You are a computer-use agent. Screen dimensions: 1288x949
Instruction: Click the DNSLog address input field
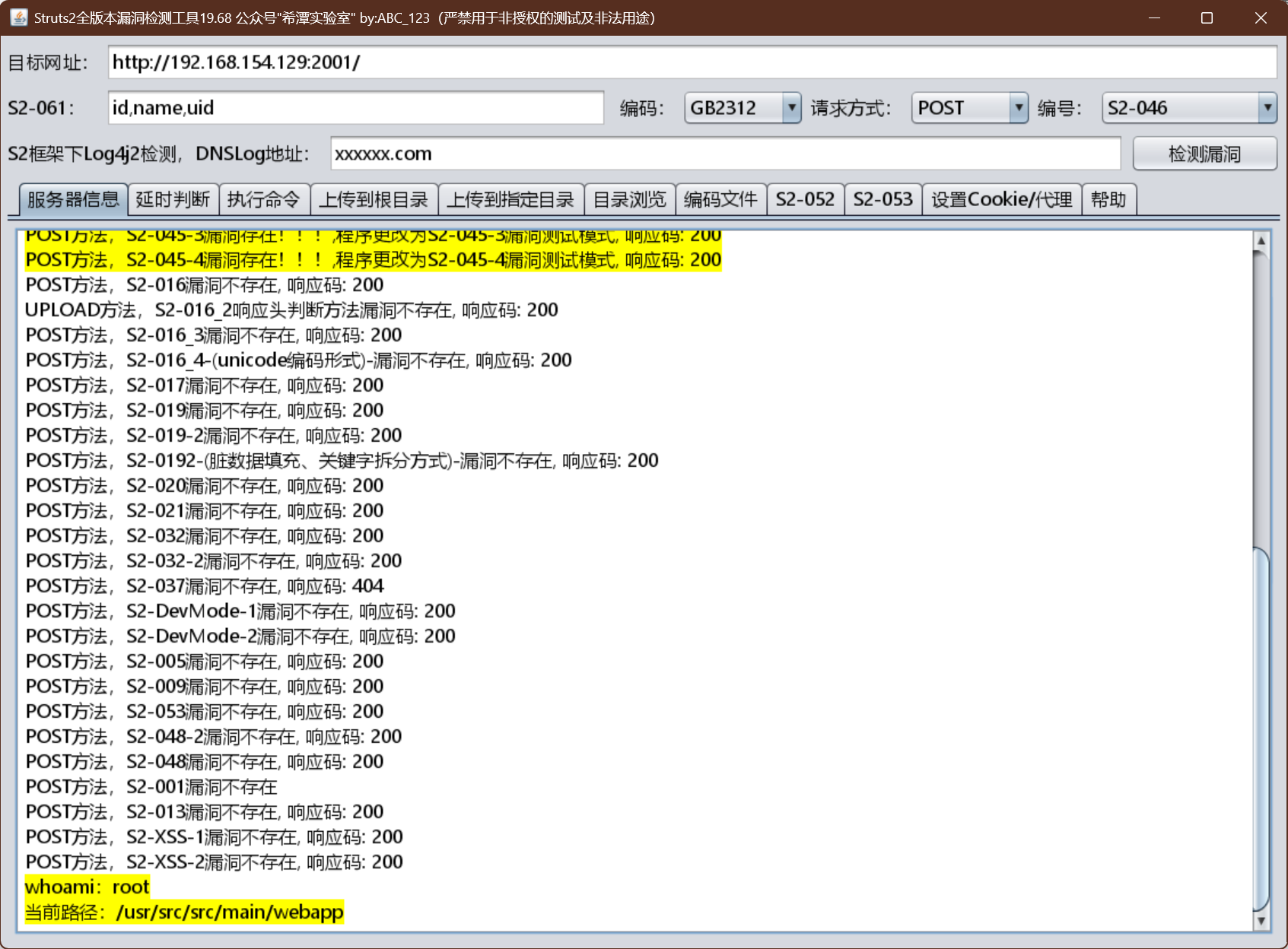tap(726, 154)
